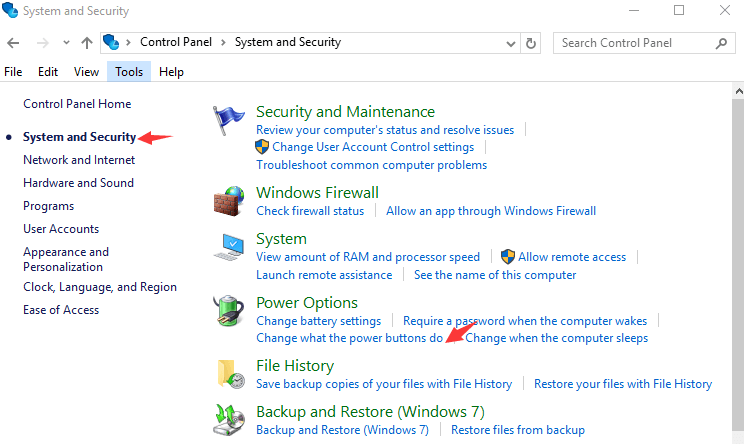Select System and Security in the sidebar
The width and height of the screenshot is (744, 444).
pyautogui.click(x=80, y=137)
